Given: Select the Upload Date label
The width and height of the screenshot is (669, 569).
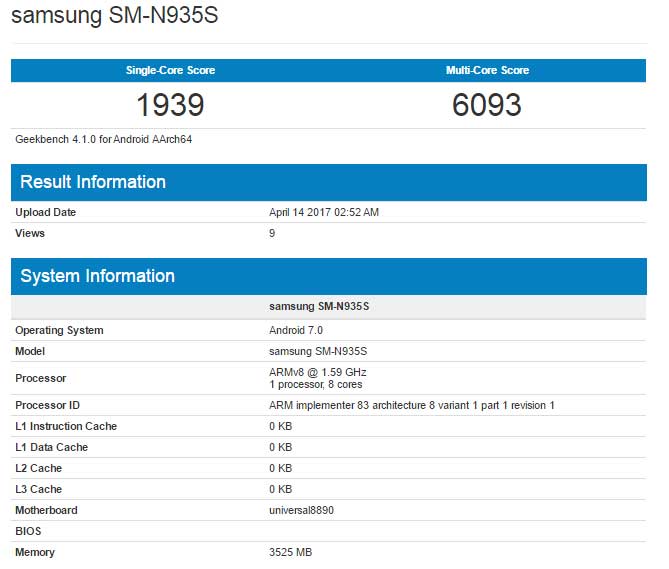Looking at the screenshot, I should pyautogui.click(x=46, y=212).
